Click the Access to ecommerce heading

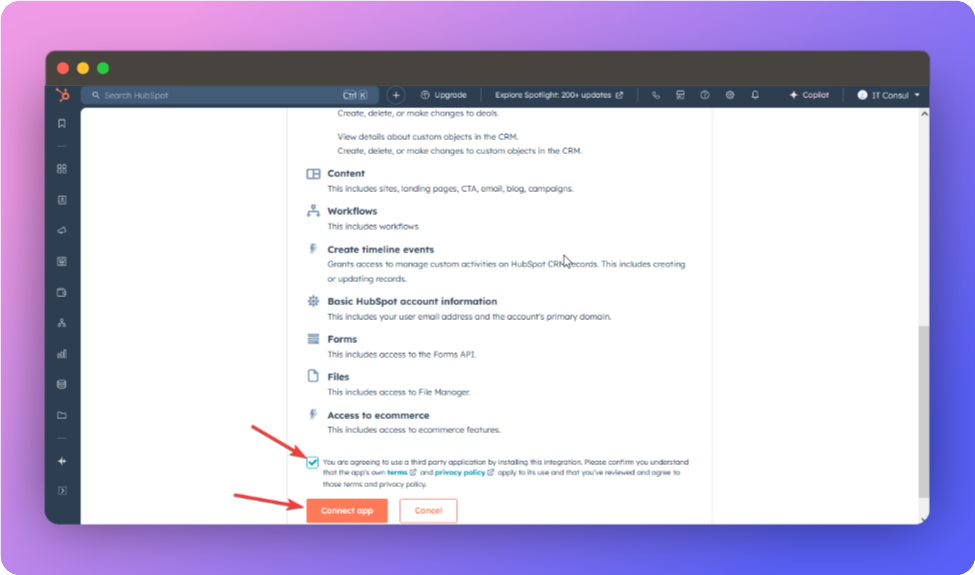pyautogui.click(x=378, y=415)
